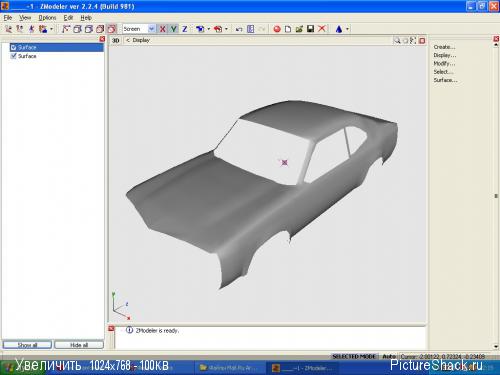Toggle Auto in the status bar
500x375 pixels.
coord(389,356)
